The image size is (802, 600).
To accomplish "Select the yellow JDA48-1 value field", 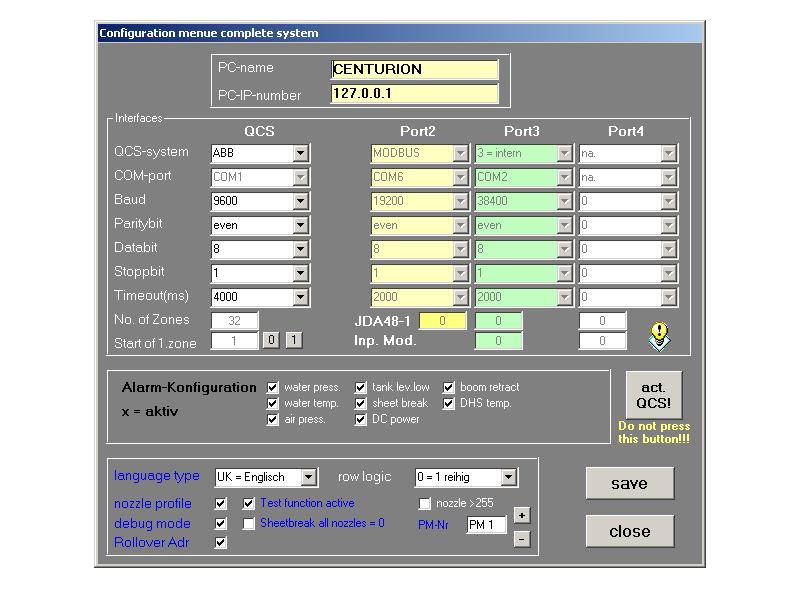I will click(x=442, y=321).
